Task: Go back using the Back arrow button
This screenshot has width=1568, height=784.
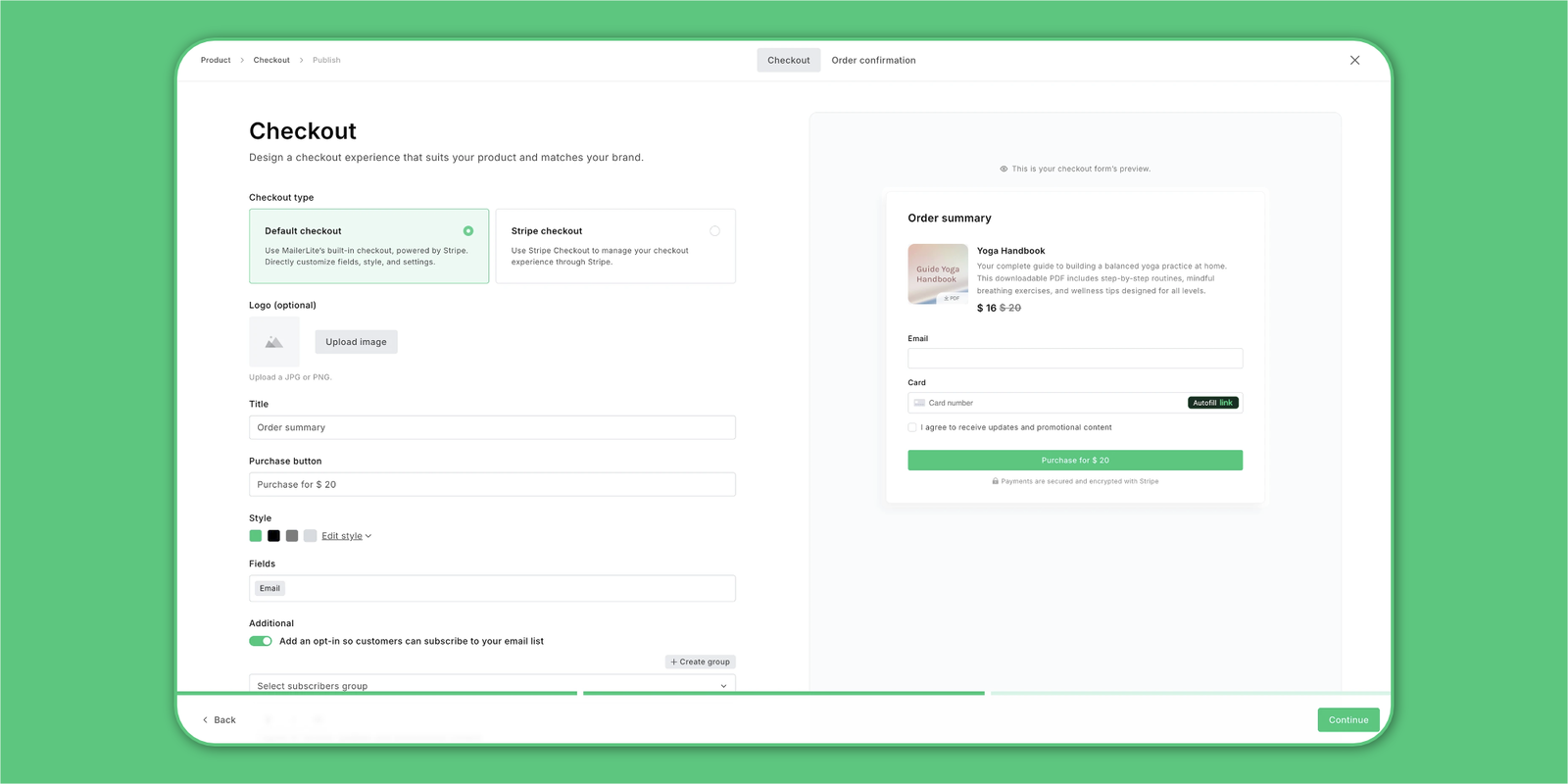Action: click(219, 719)
